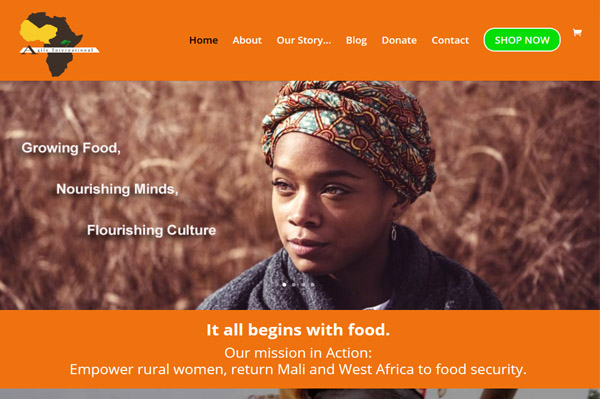Click the 'Growing Food,' slide caption
Viewport: 600px width, 399px height.
71,148
